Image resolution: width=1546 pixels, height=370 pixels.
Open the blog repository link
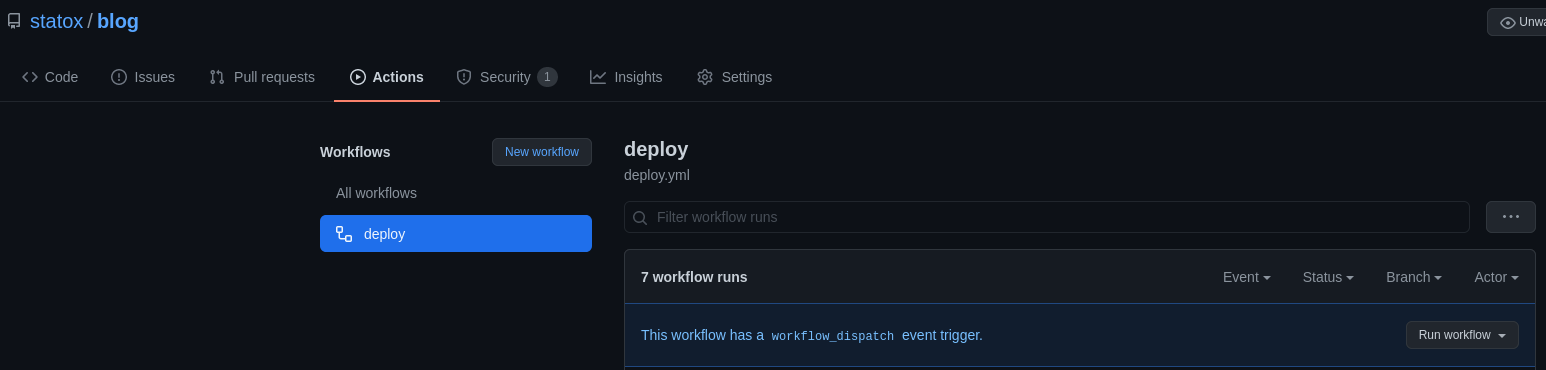pyautogui.click(x=118, y=21)
